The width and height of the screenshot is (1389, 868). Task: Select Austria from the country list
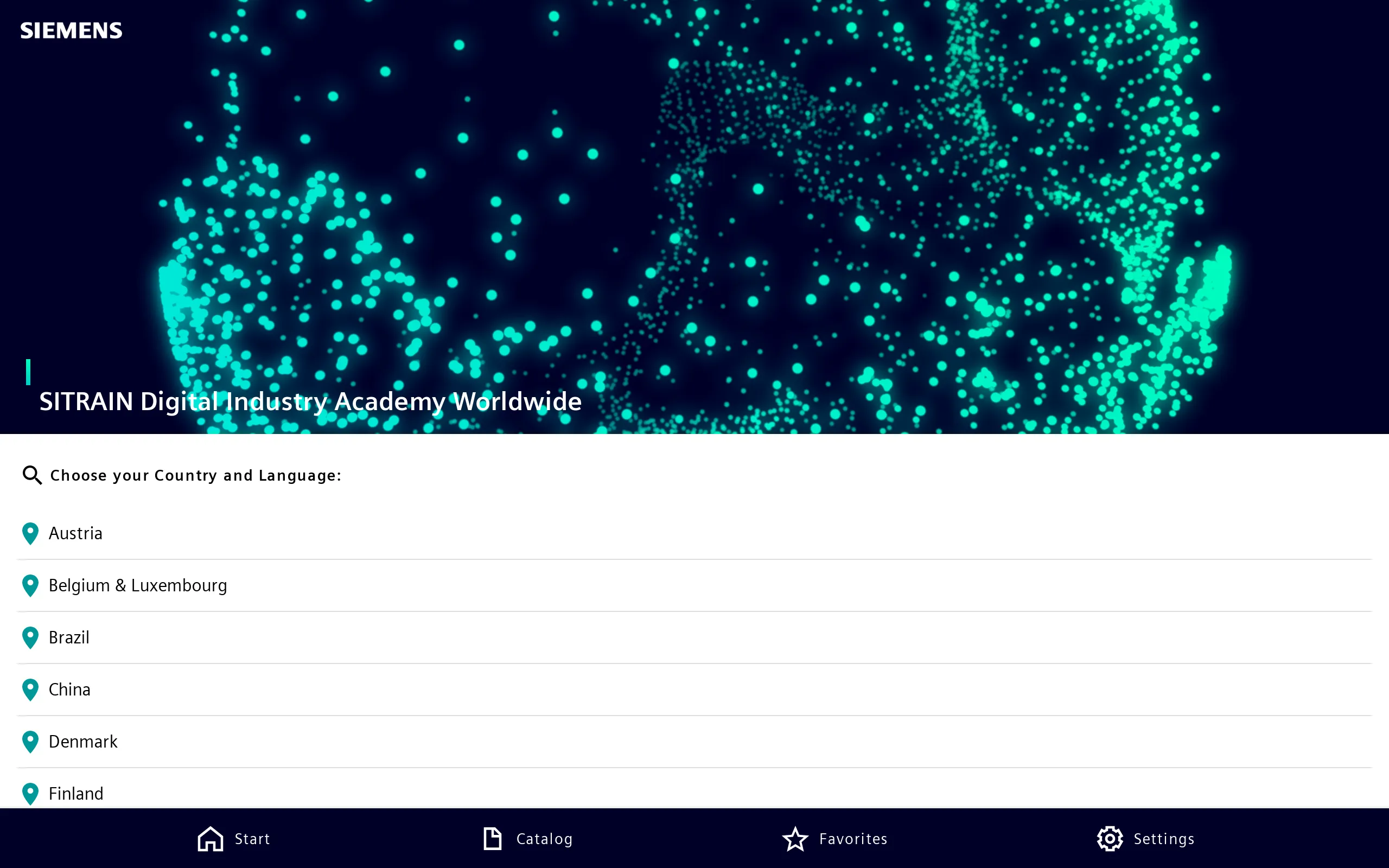694,533
